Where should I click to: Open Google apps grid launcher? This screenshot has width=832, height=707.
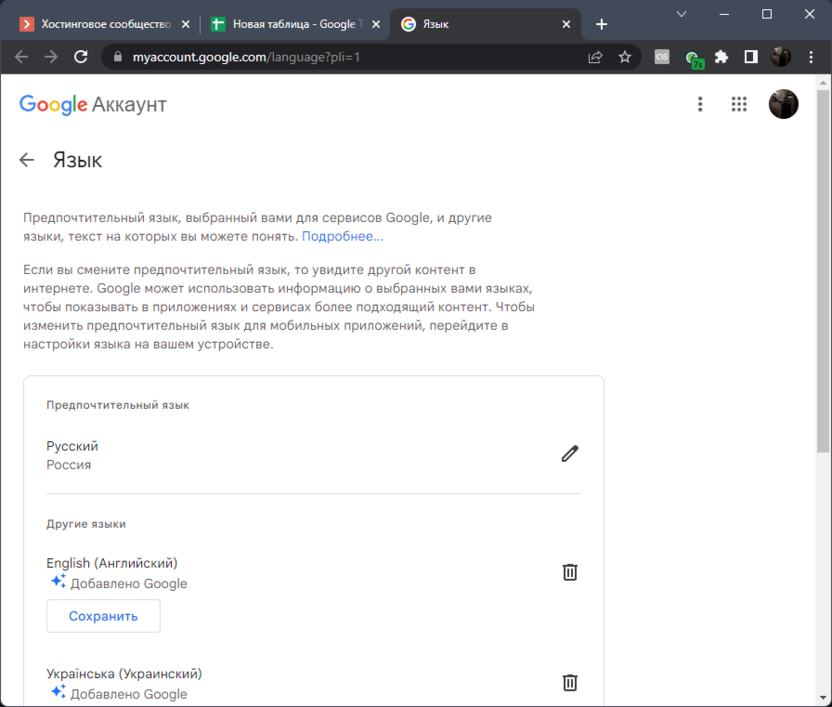tap(739, 104)
